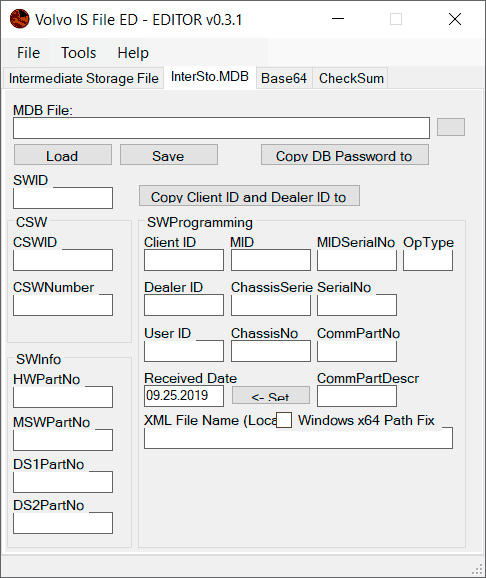Click the ChassisNo input field

(x=271, y=351)
